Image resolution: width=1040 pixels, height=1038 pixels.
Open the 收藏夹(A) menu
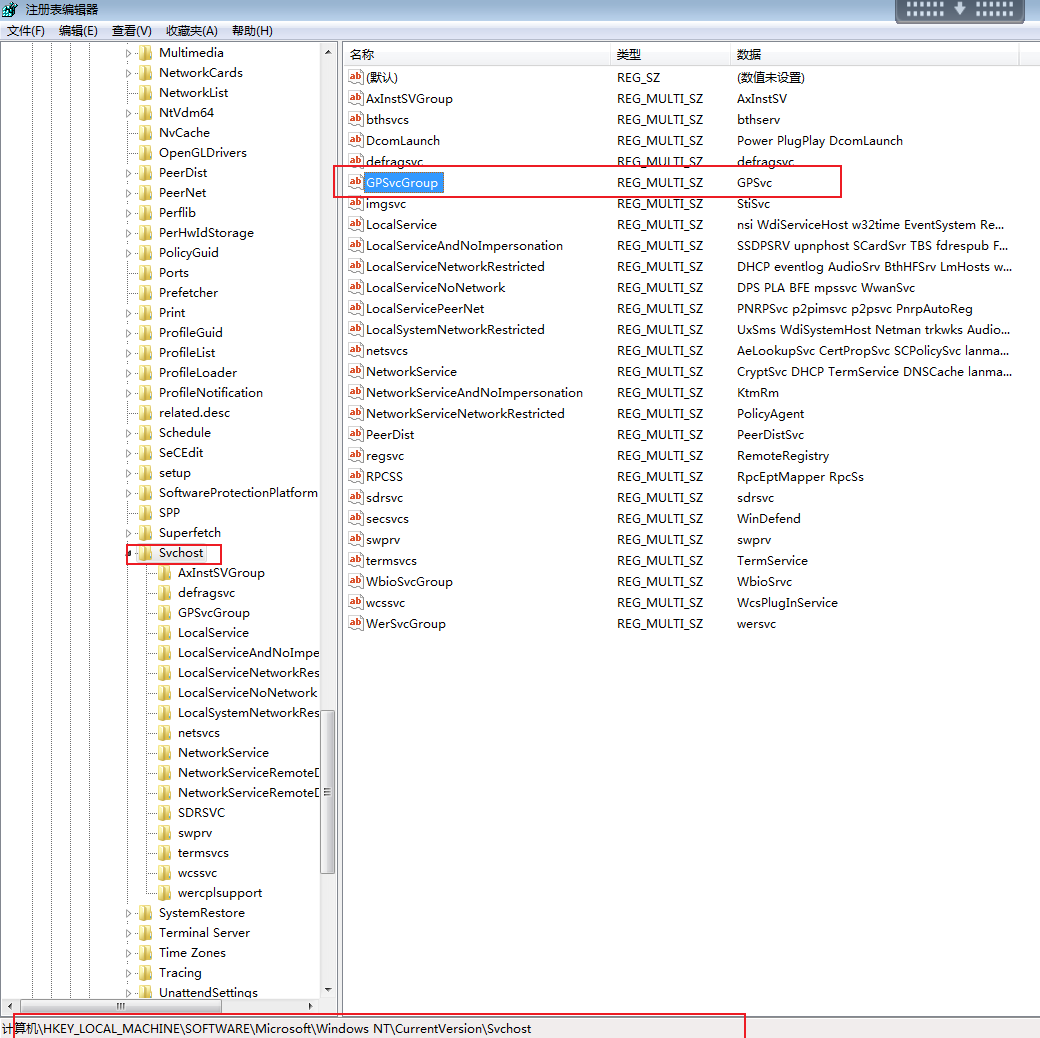[191, 31]
